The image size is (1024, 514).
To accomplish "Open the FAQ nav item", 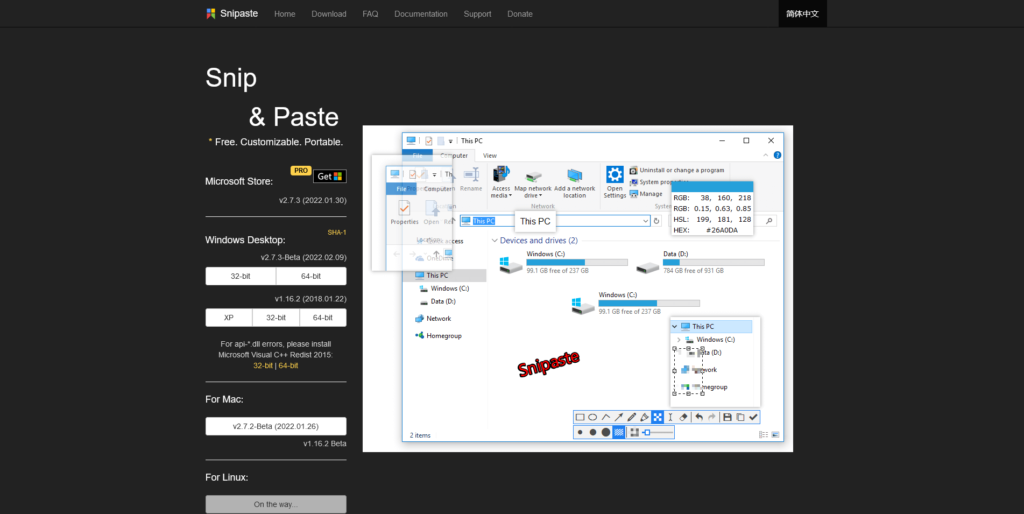I will coord(370,14).
